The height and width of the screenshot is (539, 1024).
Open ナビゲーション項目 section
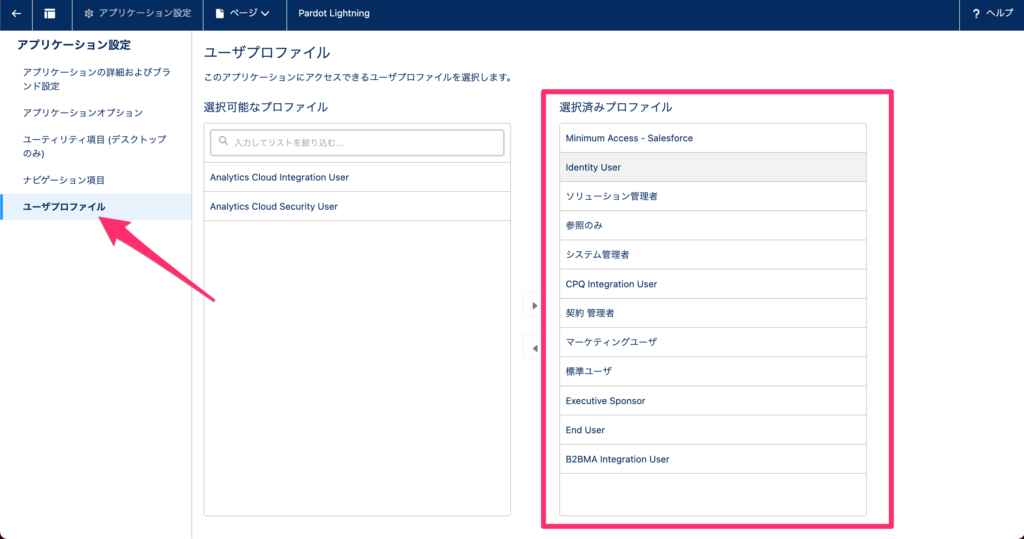click(64, 180)
